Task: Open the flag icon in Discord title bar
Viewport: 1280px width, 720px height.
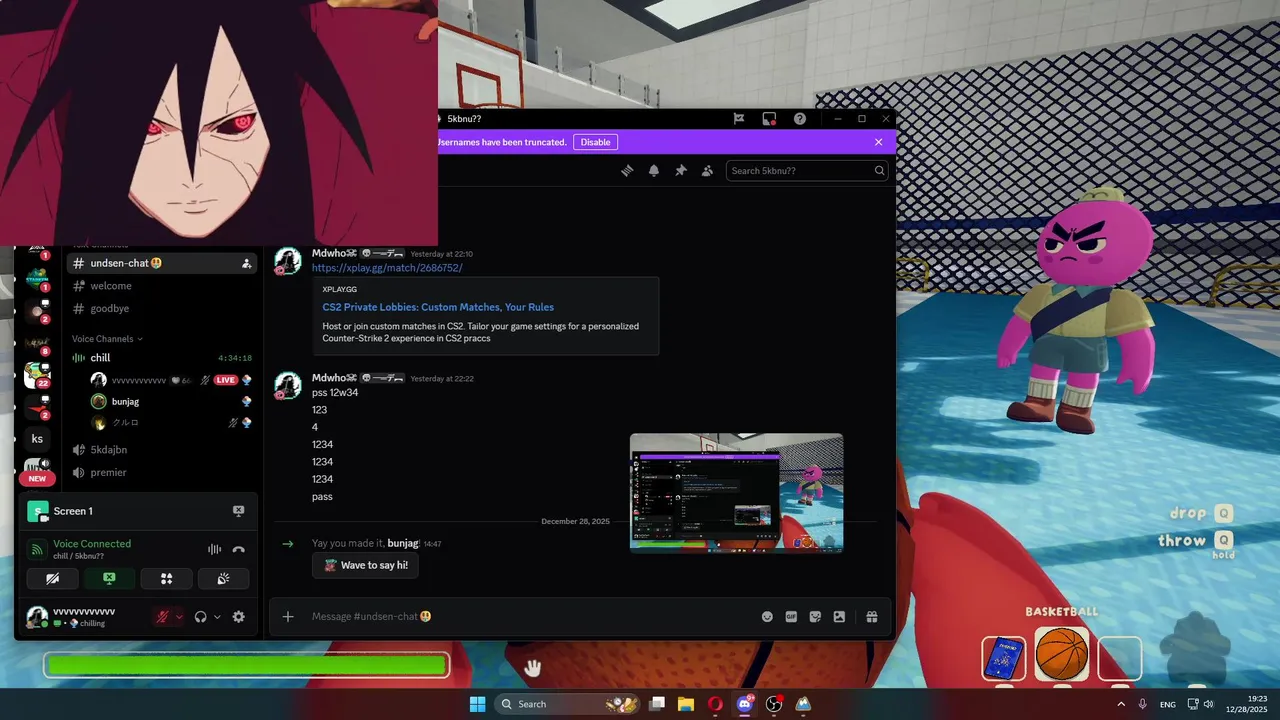Action: coord(739,118)
